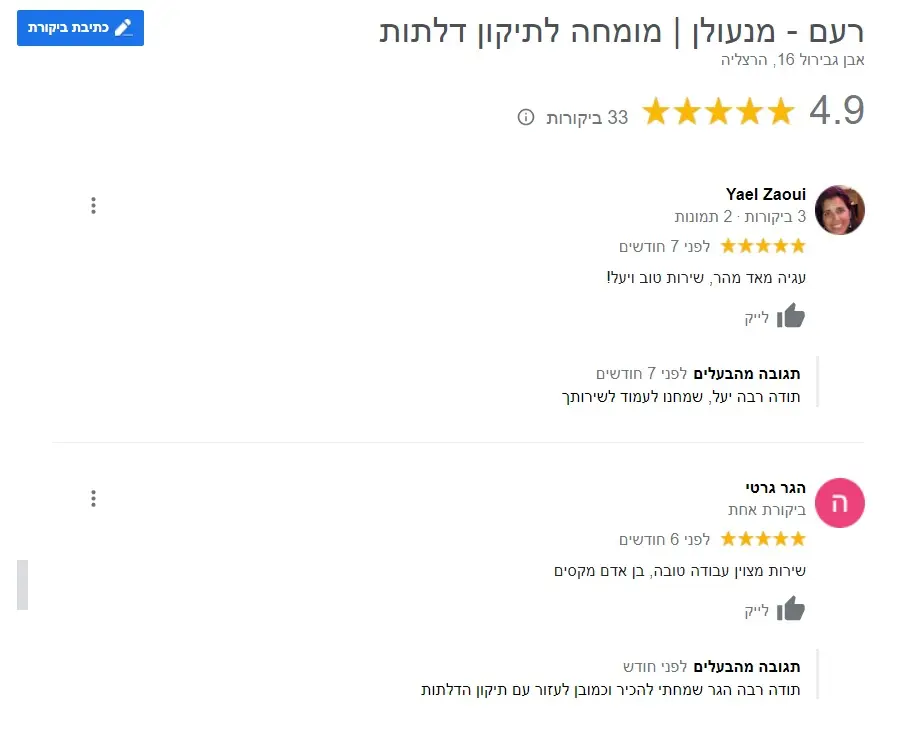Click the thumbs-up icon on Yael's review
The height and width of the screenshot is (740, 919).
coord(791,316)
